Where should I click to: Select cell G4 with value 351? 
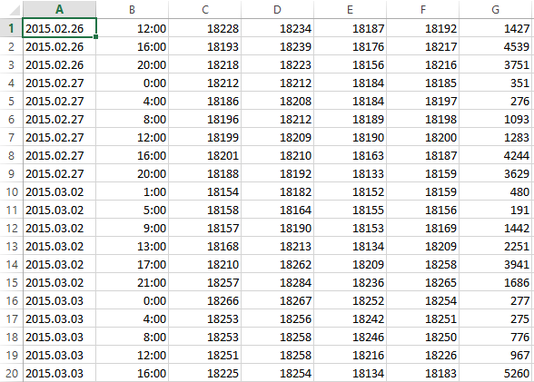pyautogui.click(x=496, y=83)
